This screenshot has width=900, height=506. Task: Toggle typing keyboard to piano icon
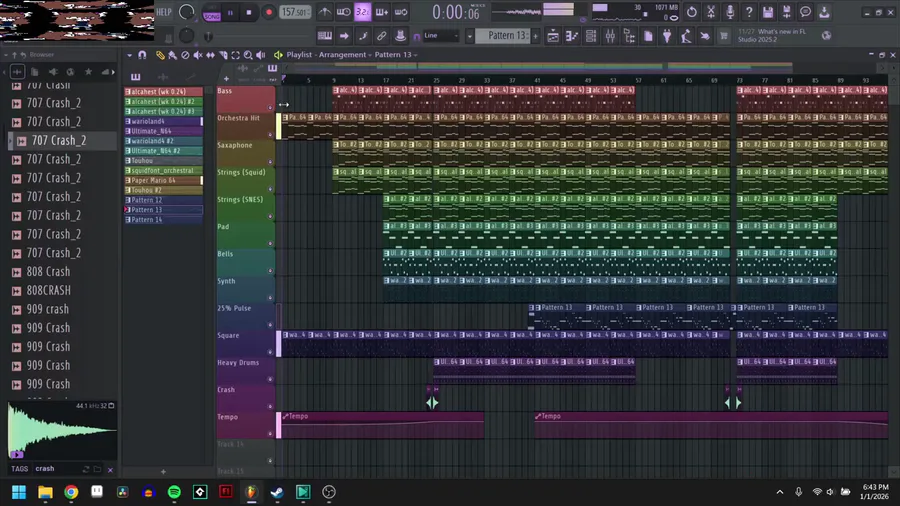325,36
